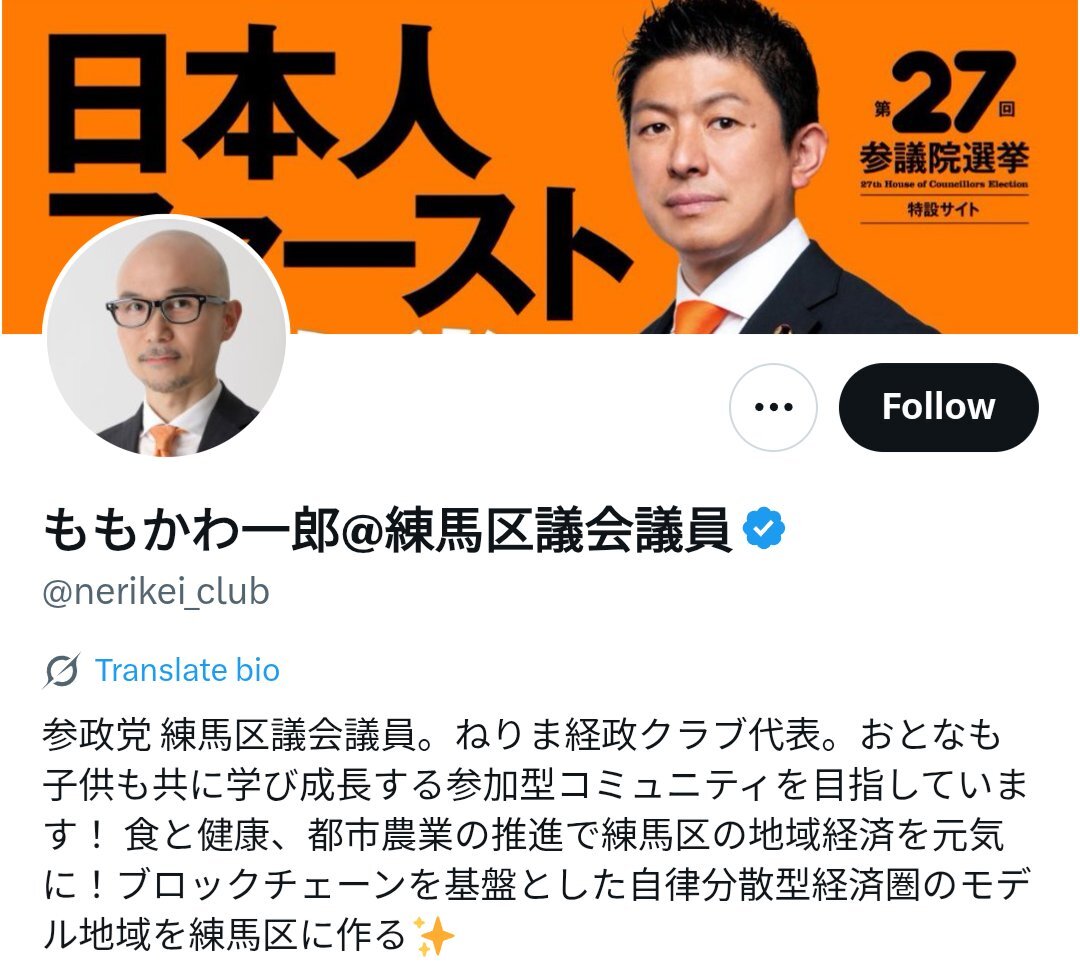The width and height of the screenshot is (1080, 972).
Task: Click the 27th House of Councillors Election caption
Action: (944, 184)
